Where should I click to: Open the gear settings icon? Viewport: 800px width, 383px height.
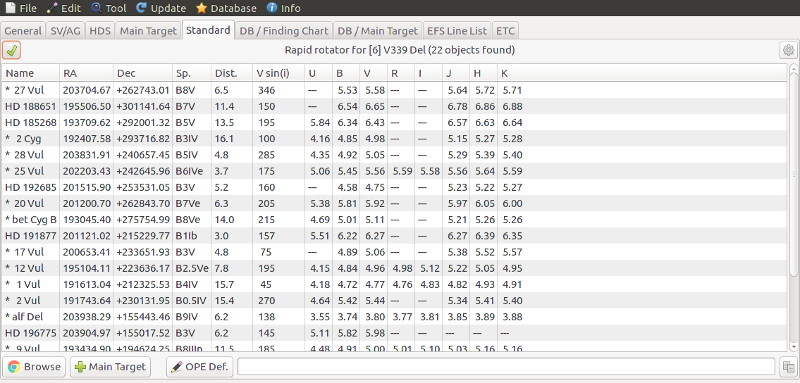click(x=788, y=50)
